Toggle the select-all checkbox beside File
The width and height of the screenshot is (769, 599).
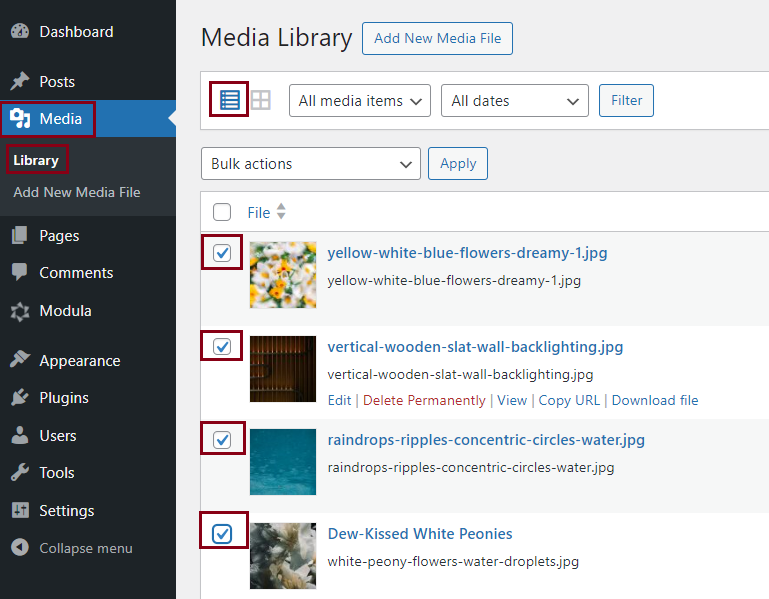[x=222, y=212]
